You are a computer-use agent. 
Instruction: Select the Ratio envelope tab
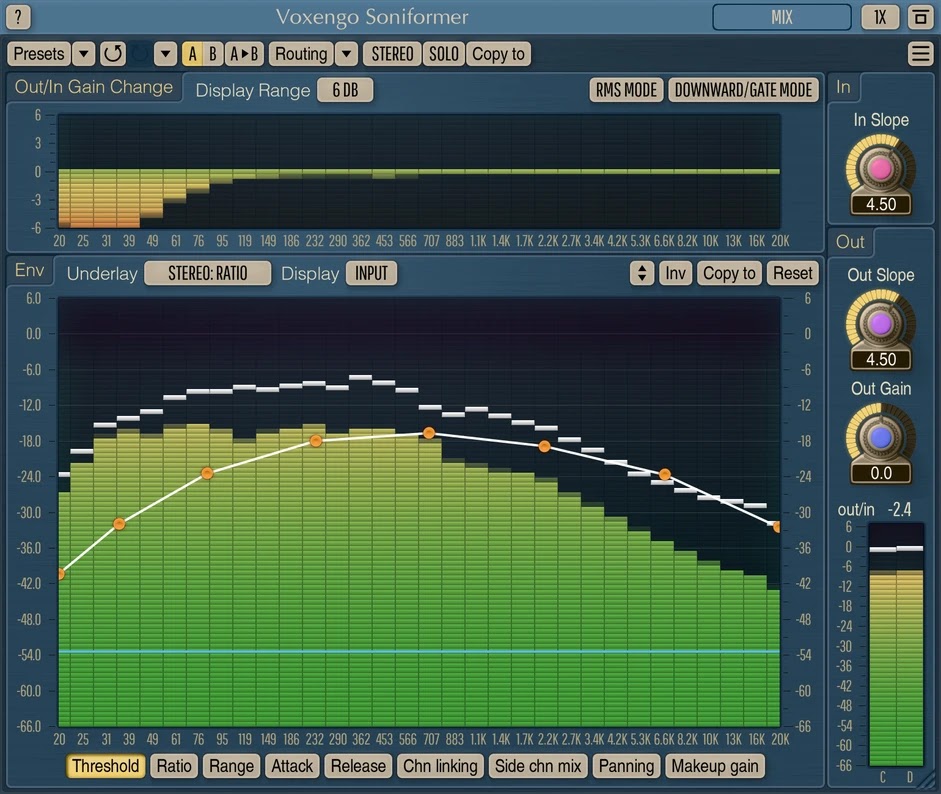click(174, 766)
